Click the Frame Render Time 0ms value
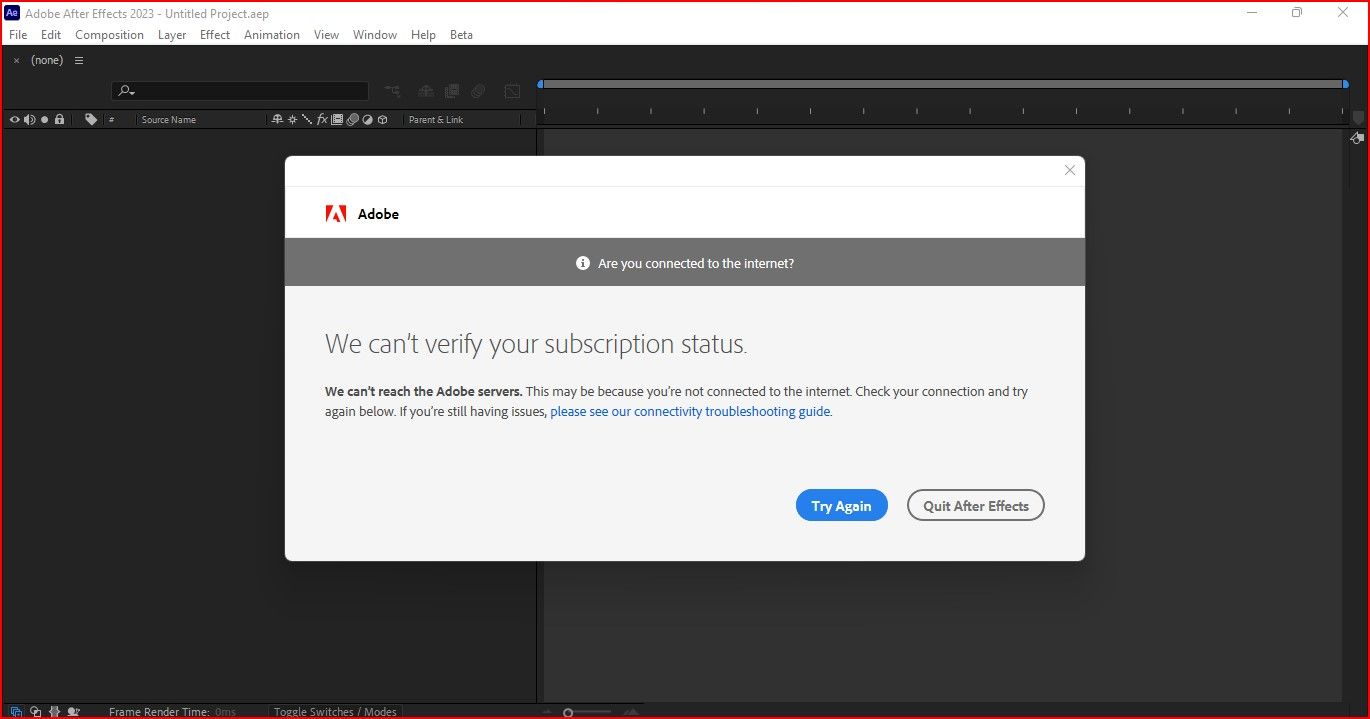1370x719 pixels. click(225, 712)
